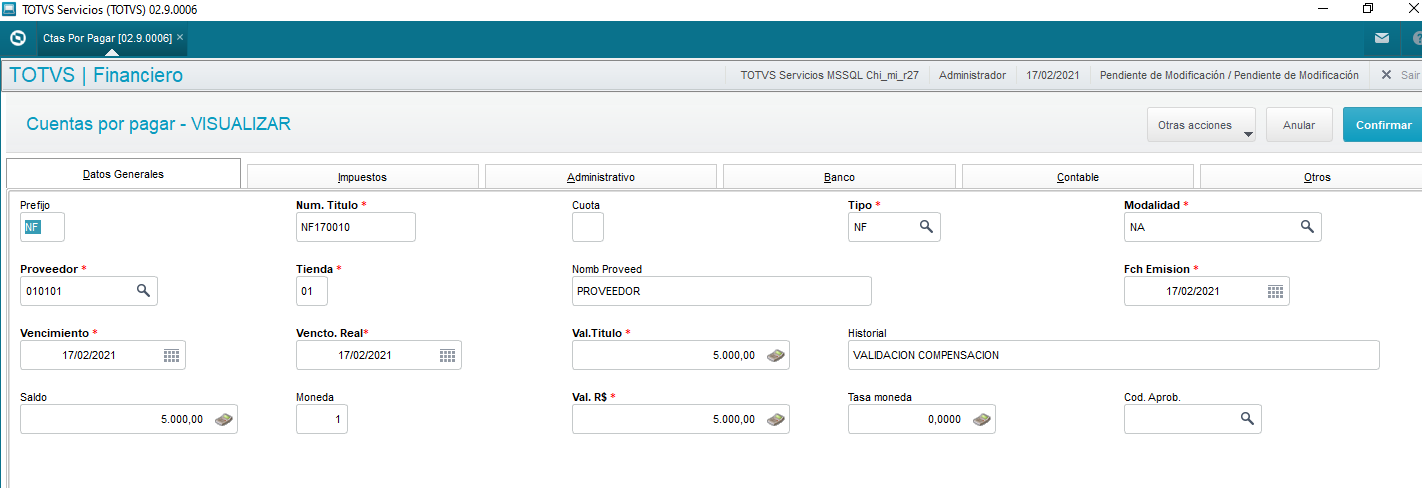Open the Modalidad search magnifier

click(x=1306, y=227)
